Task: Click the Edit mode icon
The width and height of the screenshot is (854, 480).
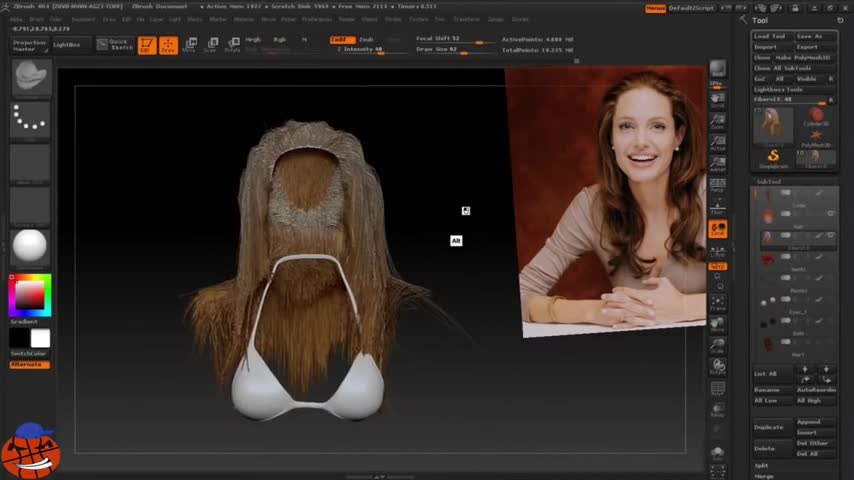Action: click(x=147, y=44)
